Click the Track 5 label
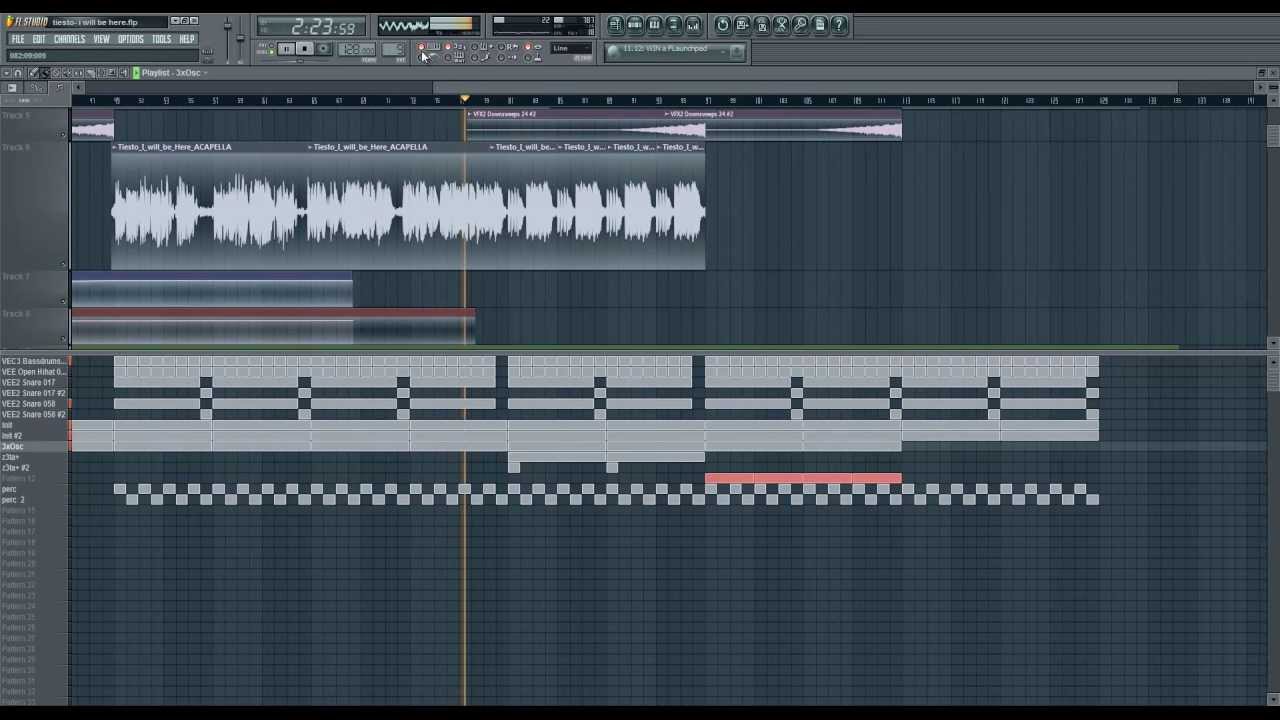The height and width of the screenshot is (720, 1280). 16,116
